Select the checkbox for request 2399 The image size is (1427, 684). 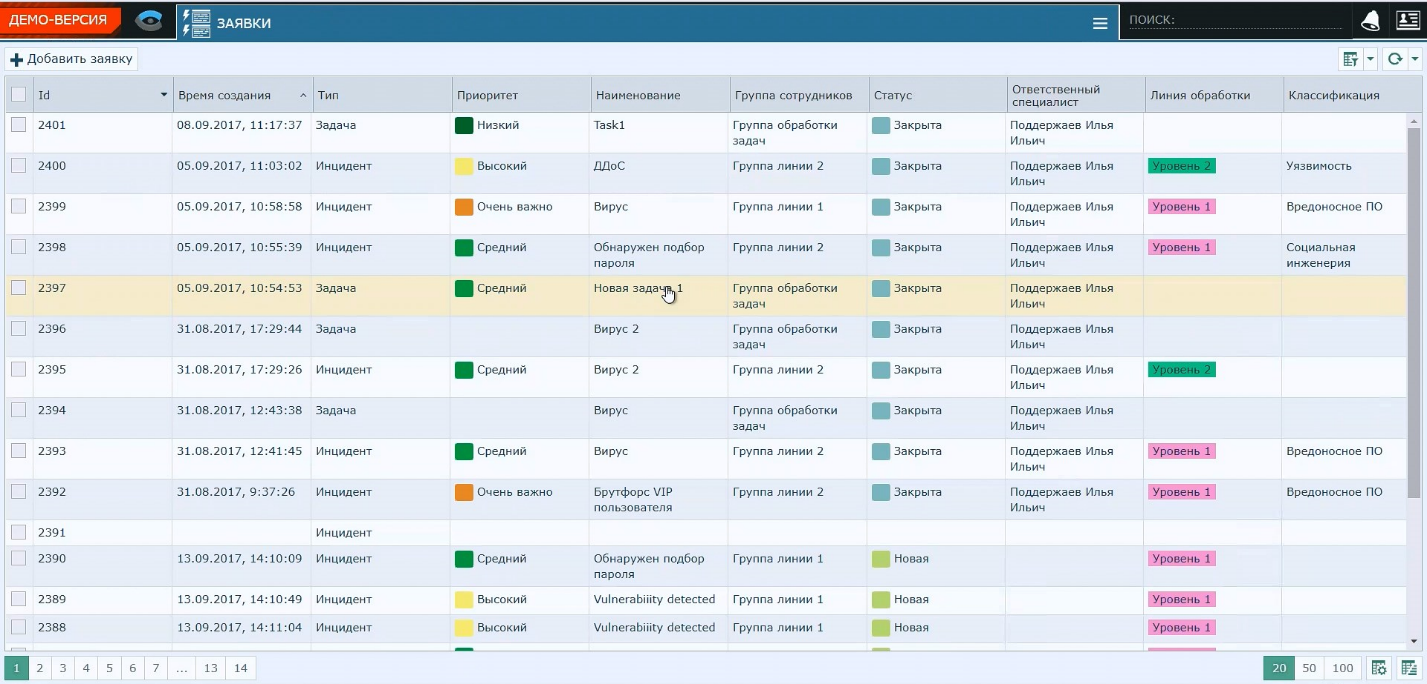coord(19,206)
